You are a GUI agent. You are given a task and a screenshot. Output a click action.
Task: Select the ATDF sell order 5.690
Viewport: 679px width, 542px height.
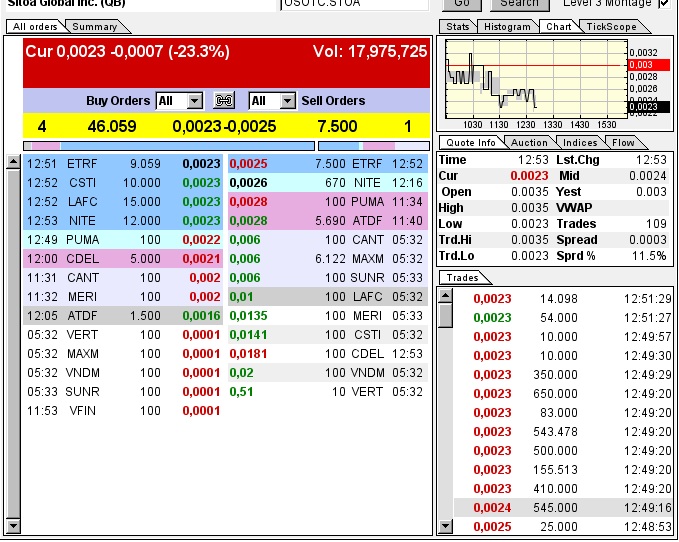(328, 221)
